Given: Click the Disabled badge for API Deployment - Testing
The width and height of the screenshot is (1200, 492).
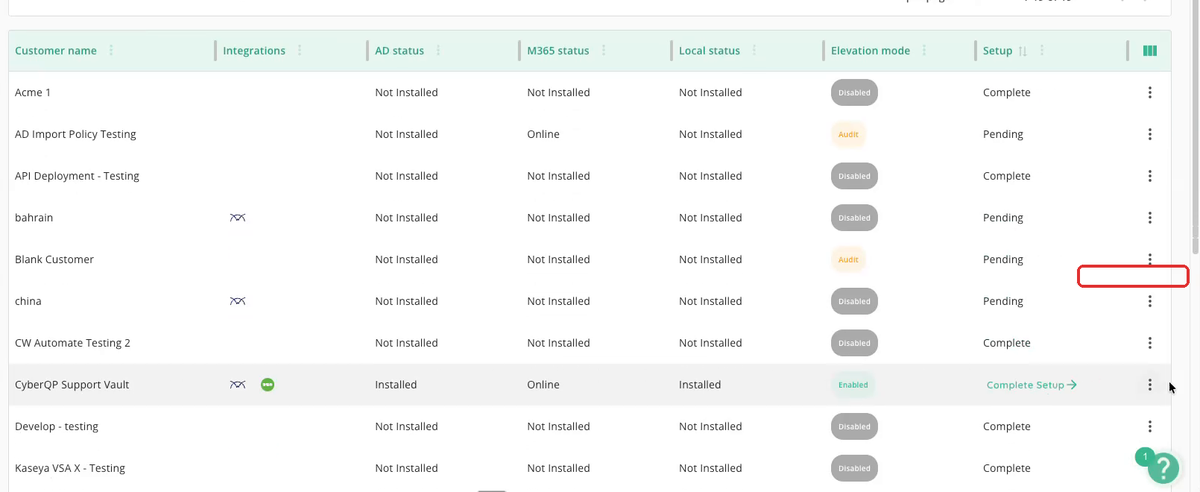Looking at the screenshot, I should pyautogui.click(x=854, y=176).
